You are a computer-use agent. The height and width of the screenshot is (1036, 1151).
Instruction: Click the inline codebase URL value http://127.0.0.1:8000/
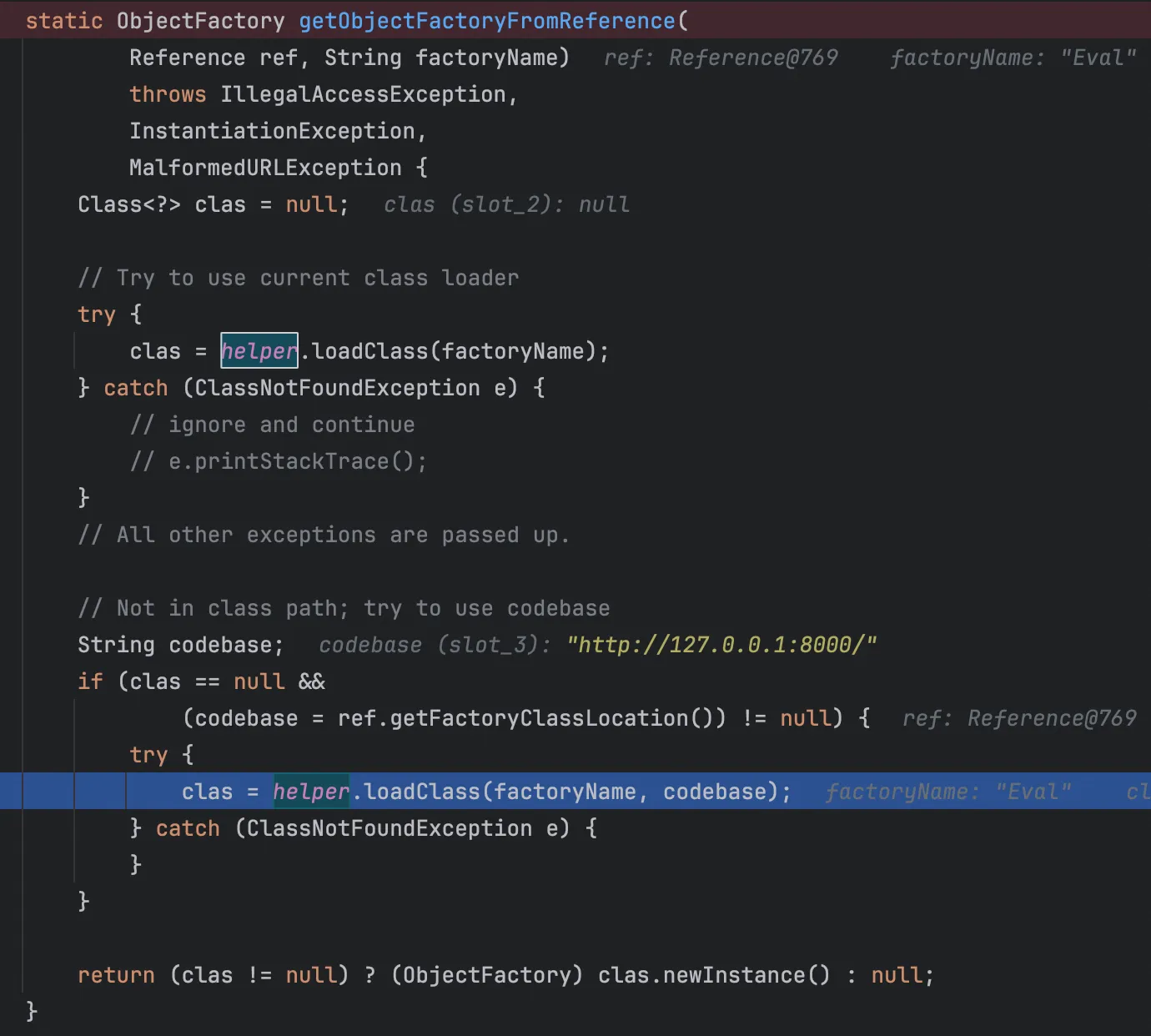(x=721, y=645)
